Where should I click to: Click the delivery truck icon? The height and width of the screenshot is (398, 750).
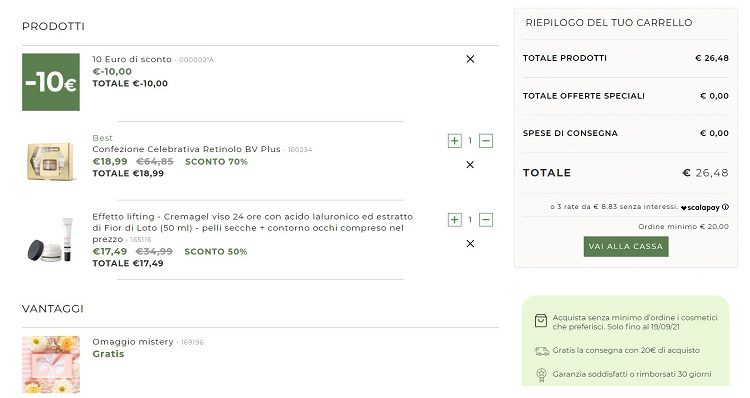(x=541, y=351)
